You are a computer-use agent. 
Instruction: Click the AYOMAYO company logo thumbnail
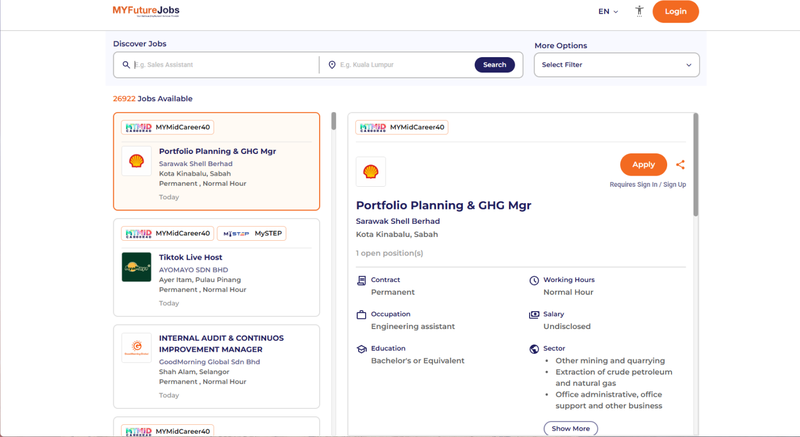(136, 267)
